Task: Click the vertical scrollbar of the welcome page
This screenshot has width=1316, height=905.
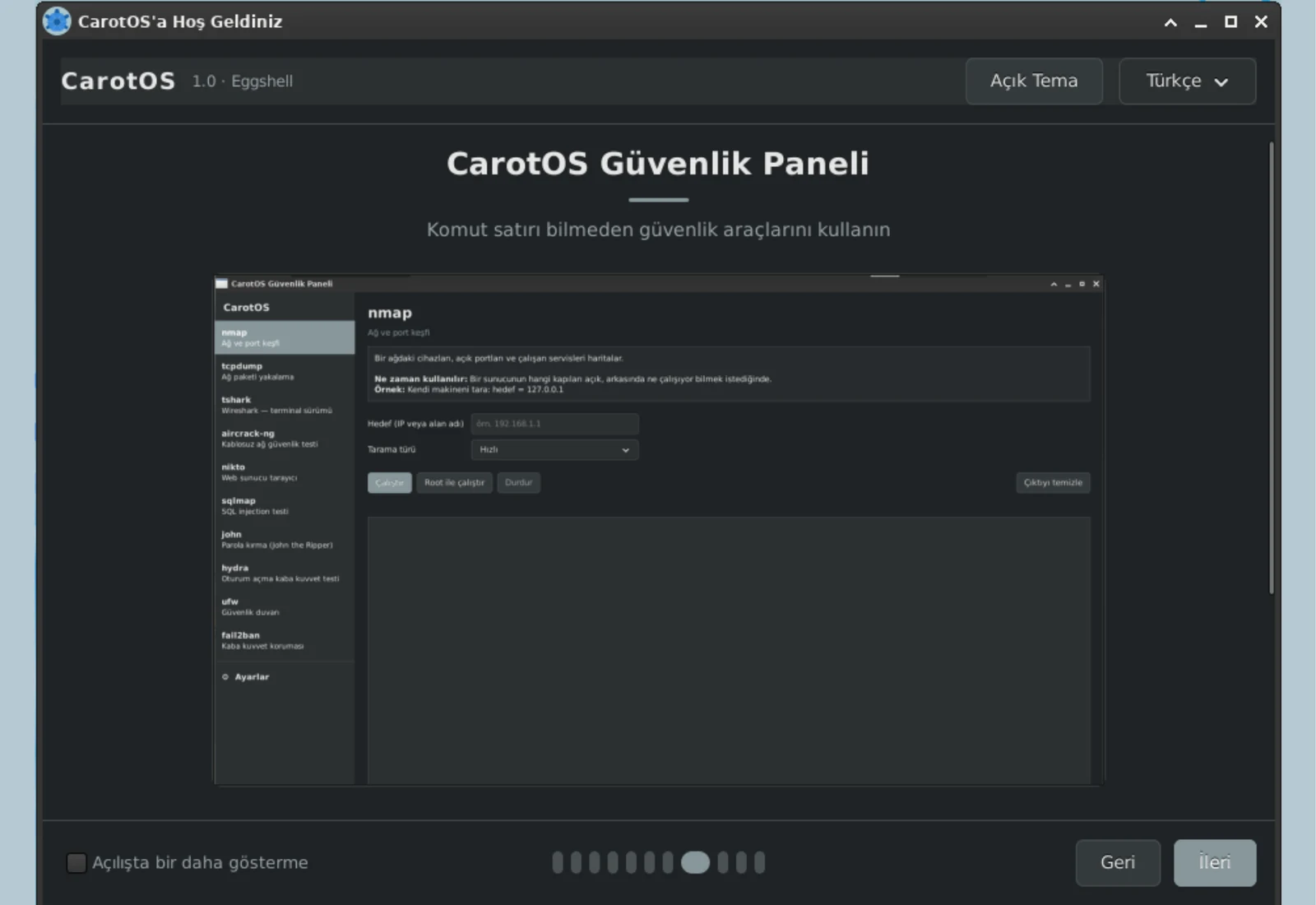Action: [x=1271, y=368]
